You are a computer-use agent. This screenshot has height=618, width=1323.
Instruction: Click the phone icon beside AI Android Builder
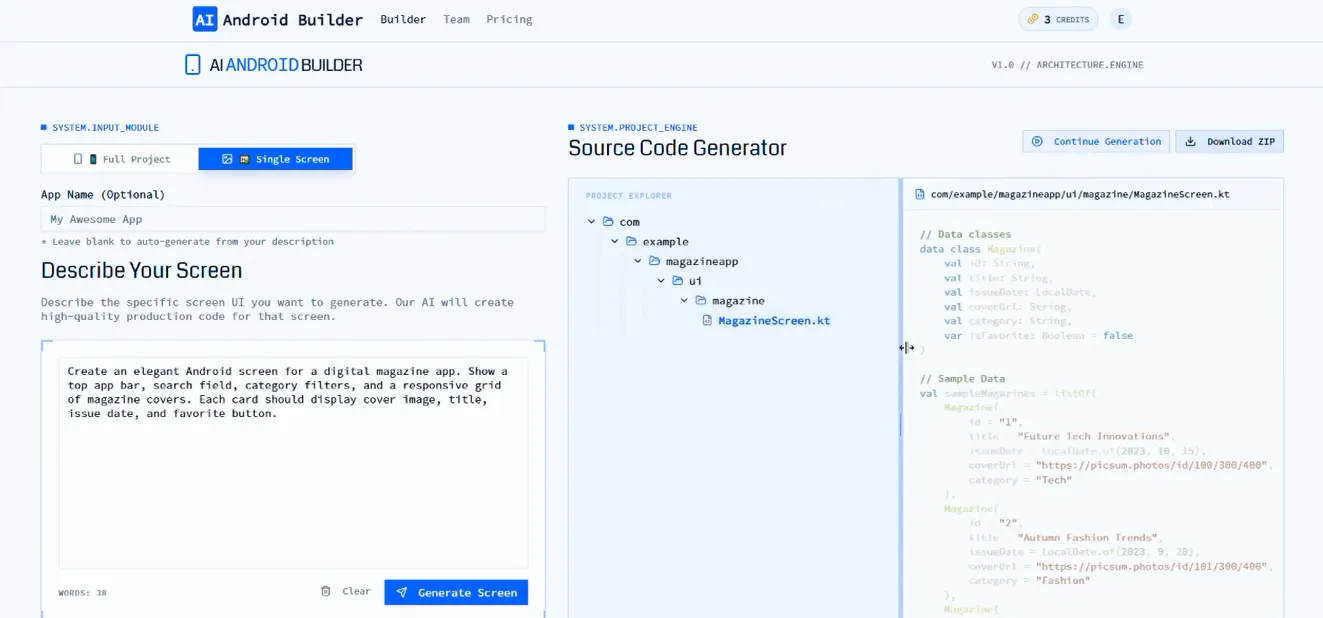click(193, 65)
